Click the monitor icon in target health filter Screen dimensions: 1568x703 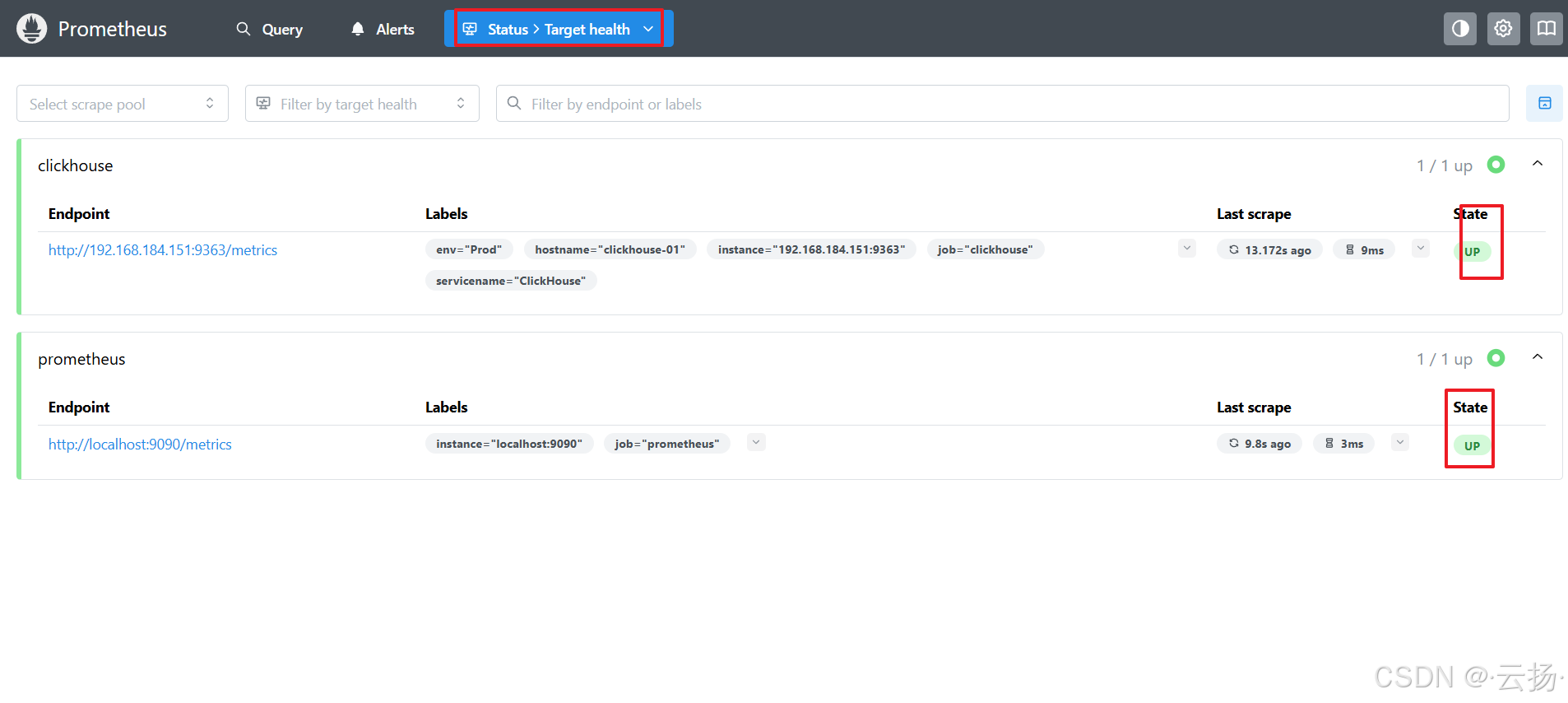pos(263,103)
